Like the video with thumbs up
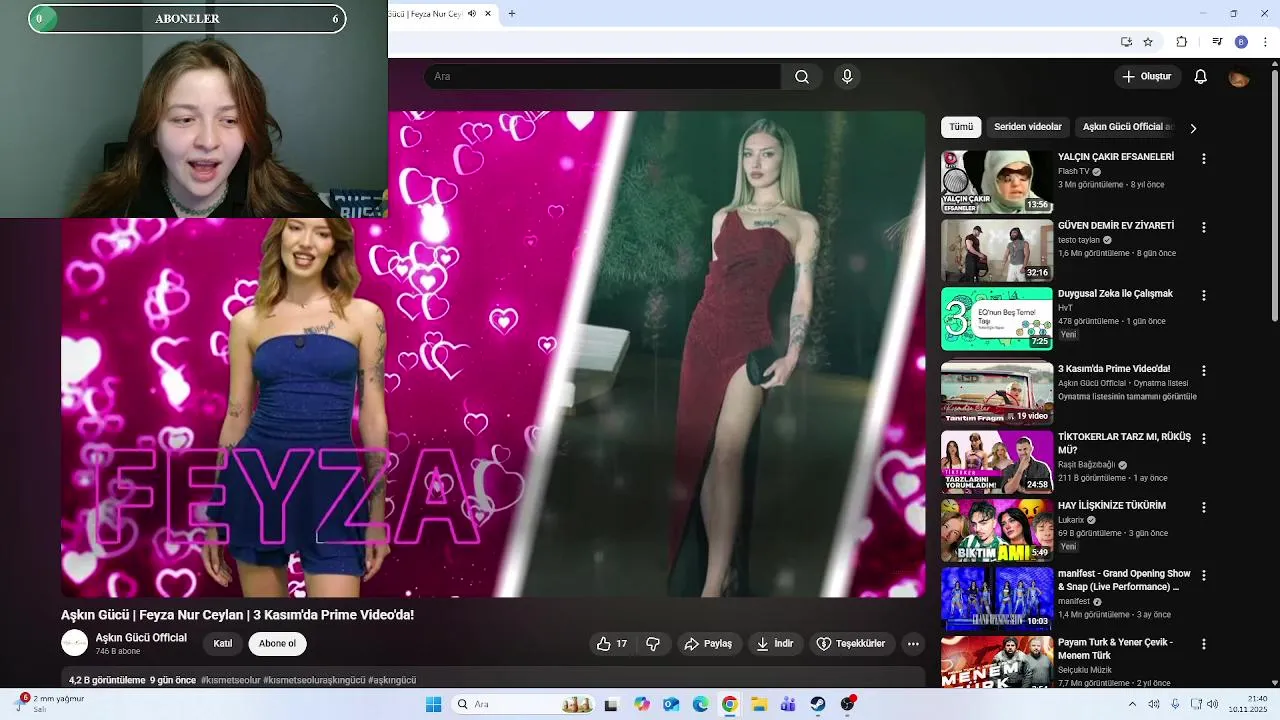This screenshot has height=720, width=1280. [x=612, y=644]
